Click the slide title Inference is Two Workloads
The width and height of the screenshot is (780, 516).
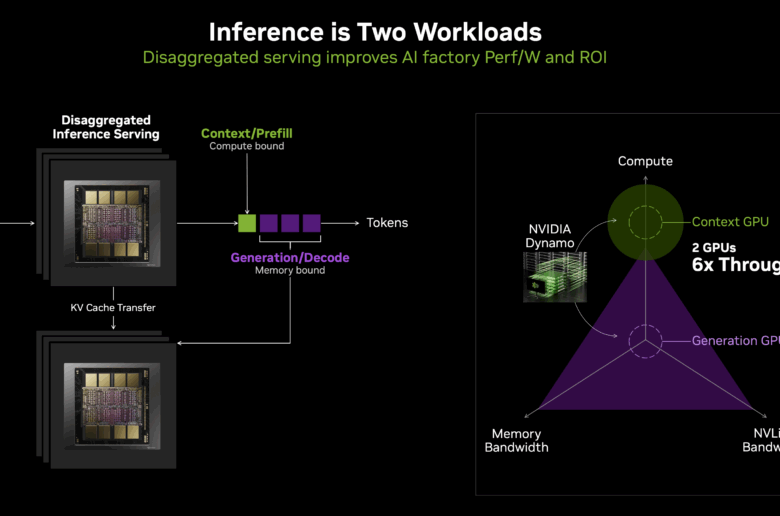(x=375, y=31)
